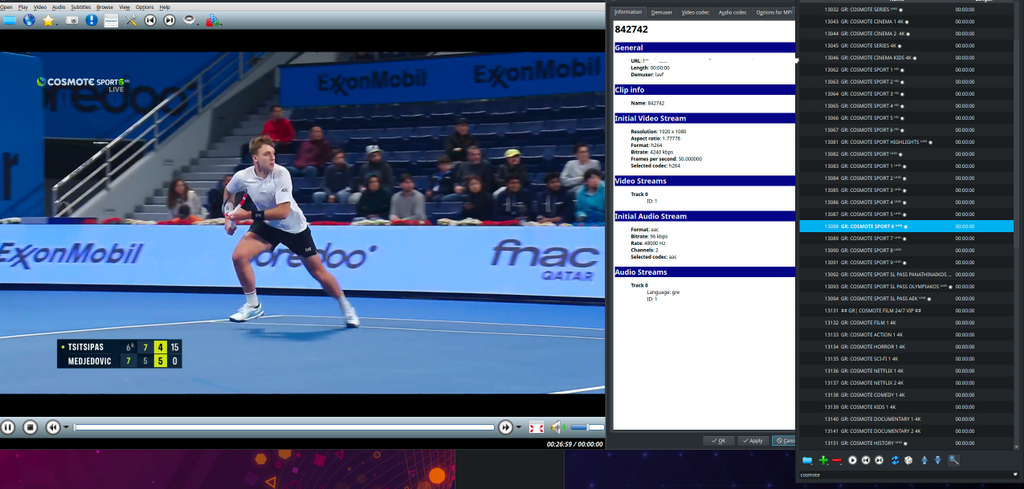This screenshot has width=1024, height=489.
Task: Open a file with the folder icon
Action: point(9,20)
